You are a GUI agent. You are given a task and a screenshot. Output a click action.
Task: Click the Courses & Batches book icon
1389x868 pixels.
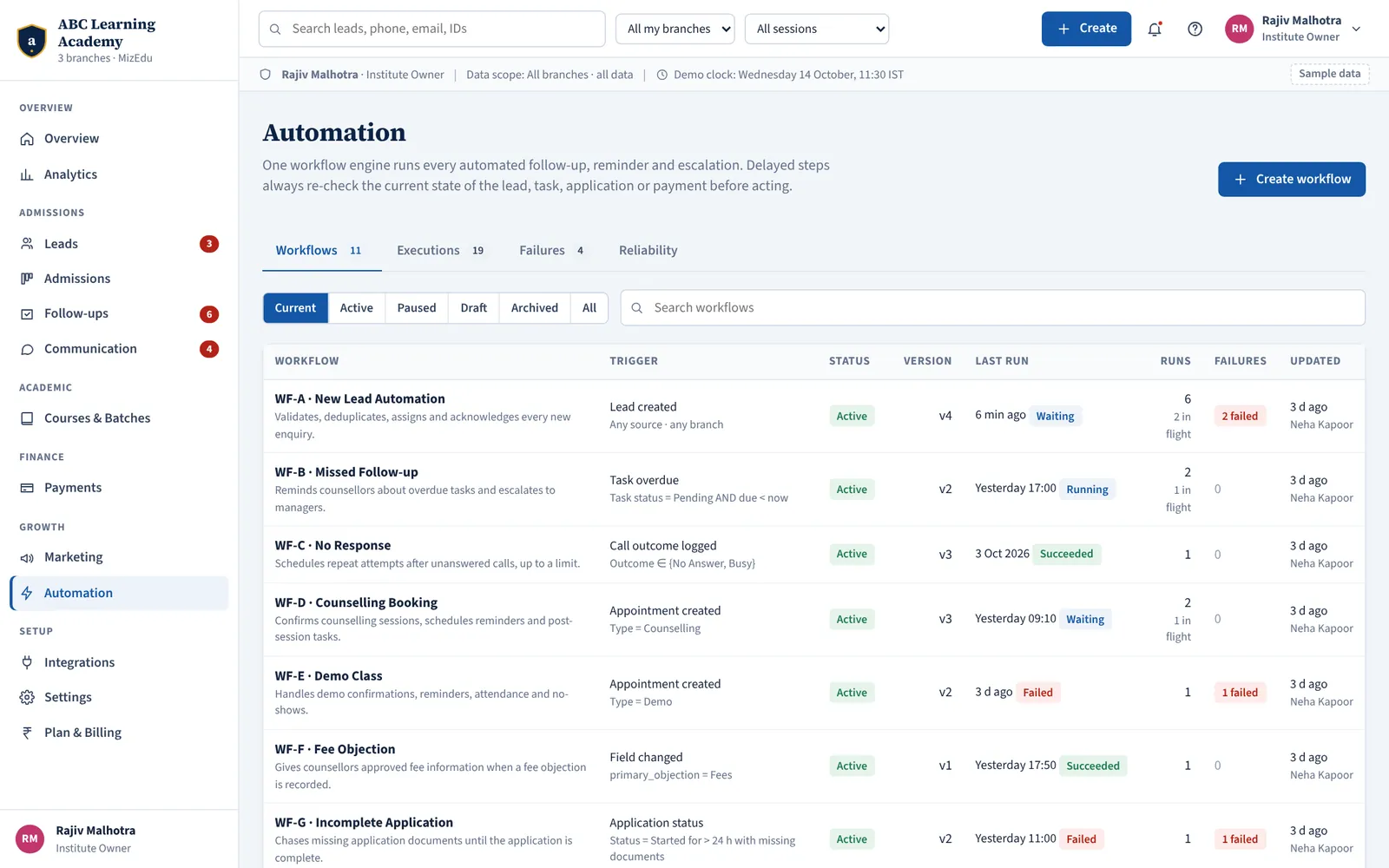pos(27,418)
